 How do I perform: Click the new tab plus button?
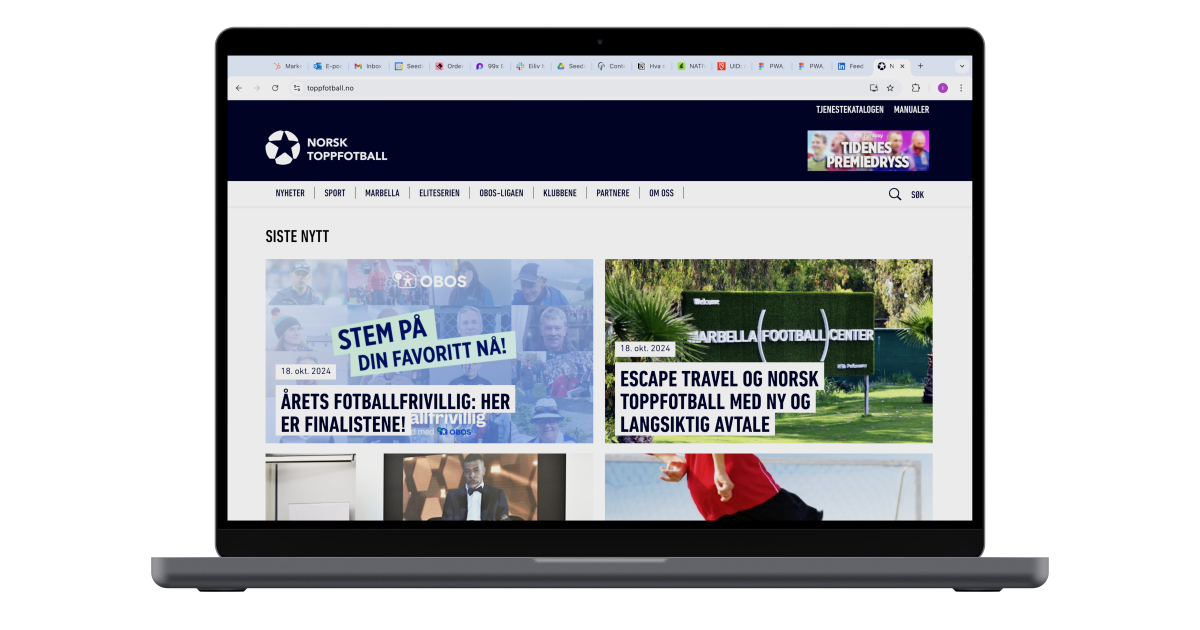[x=920, y=66]
